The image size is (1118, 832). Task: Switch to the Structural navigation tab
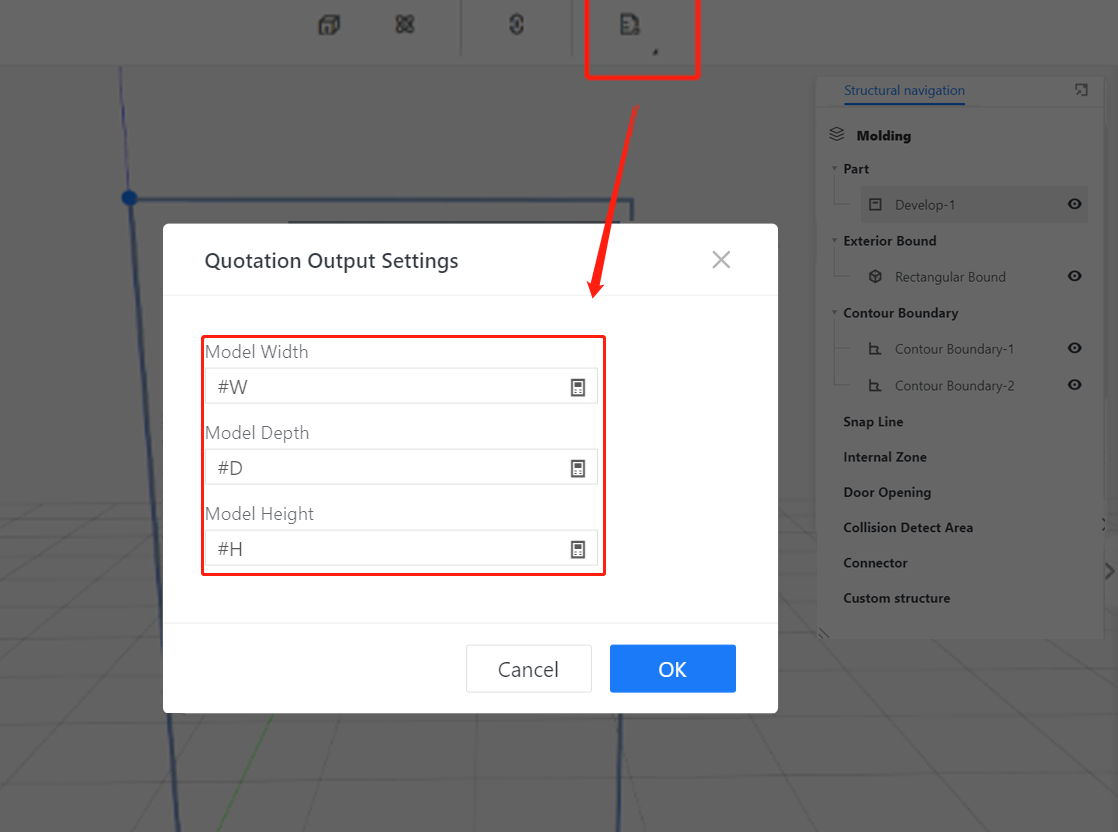904,90
